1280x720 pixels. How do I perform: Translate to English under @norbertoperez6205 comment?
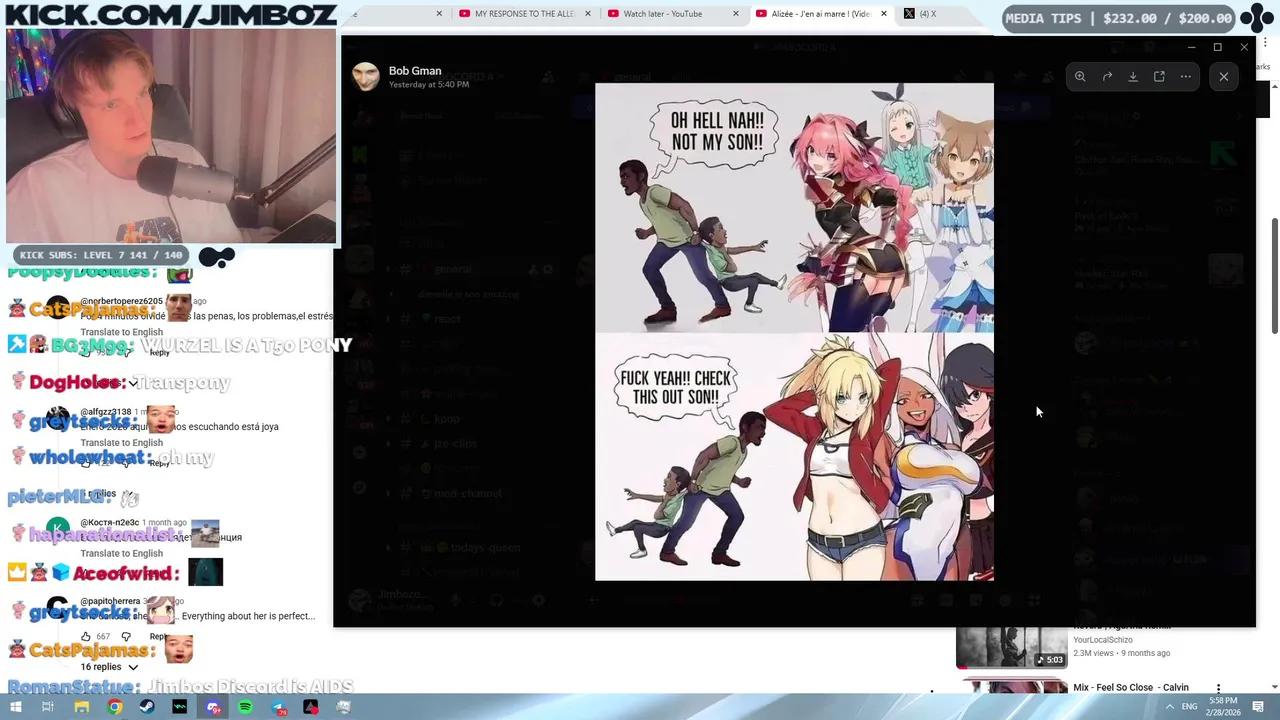pos(121,332)
